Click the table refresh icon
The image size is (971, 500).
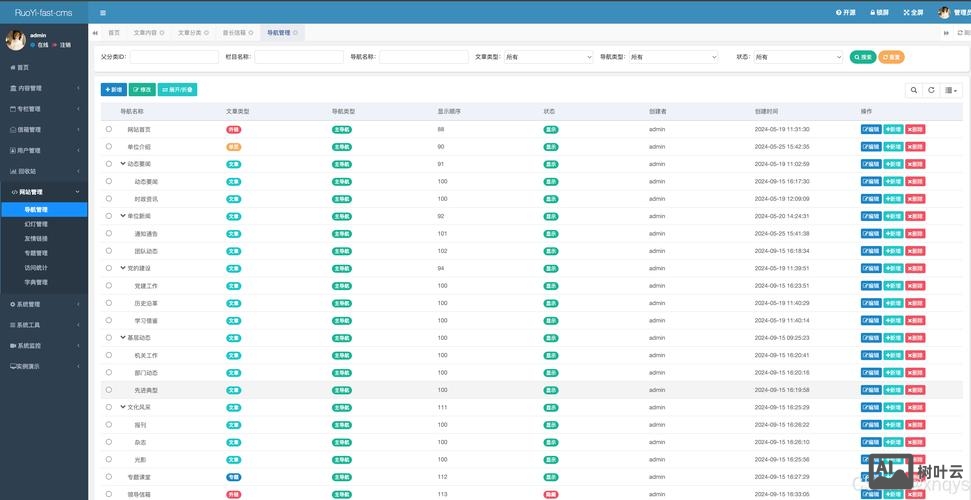click(931, 90)
